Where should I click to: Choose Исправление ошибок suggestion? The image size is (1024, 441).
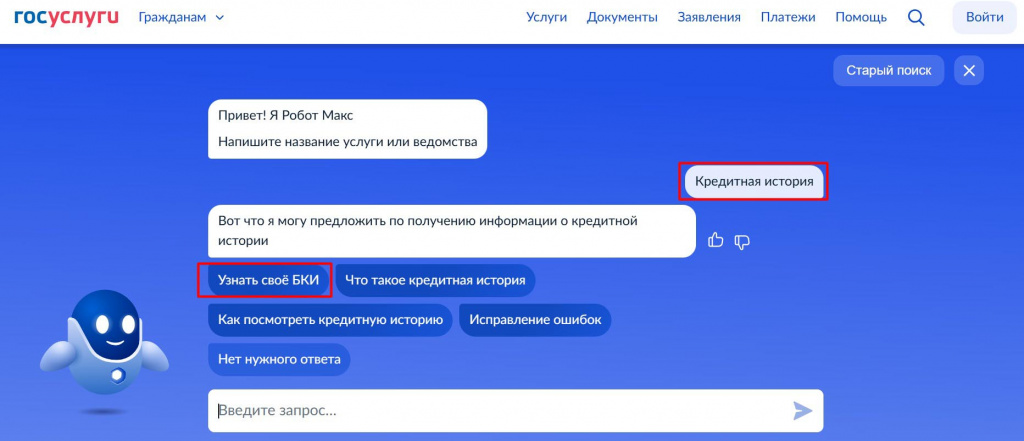(x=535, y=320)
